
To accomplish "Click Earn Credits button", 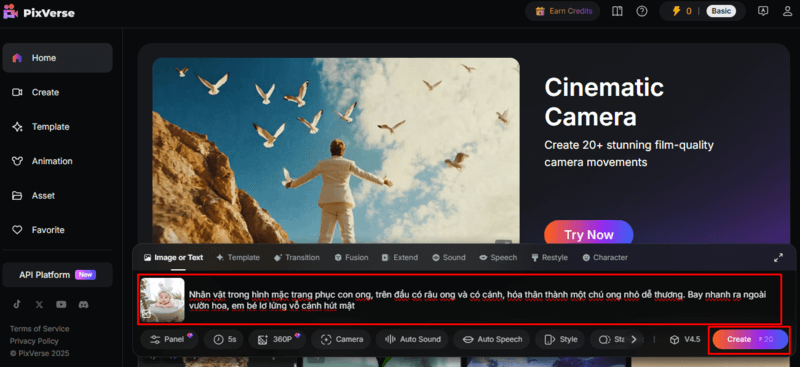I will [x=563, y=11].
